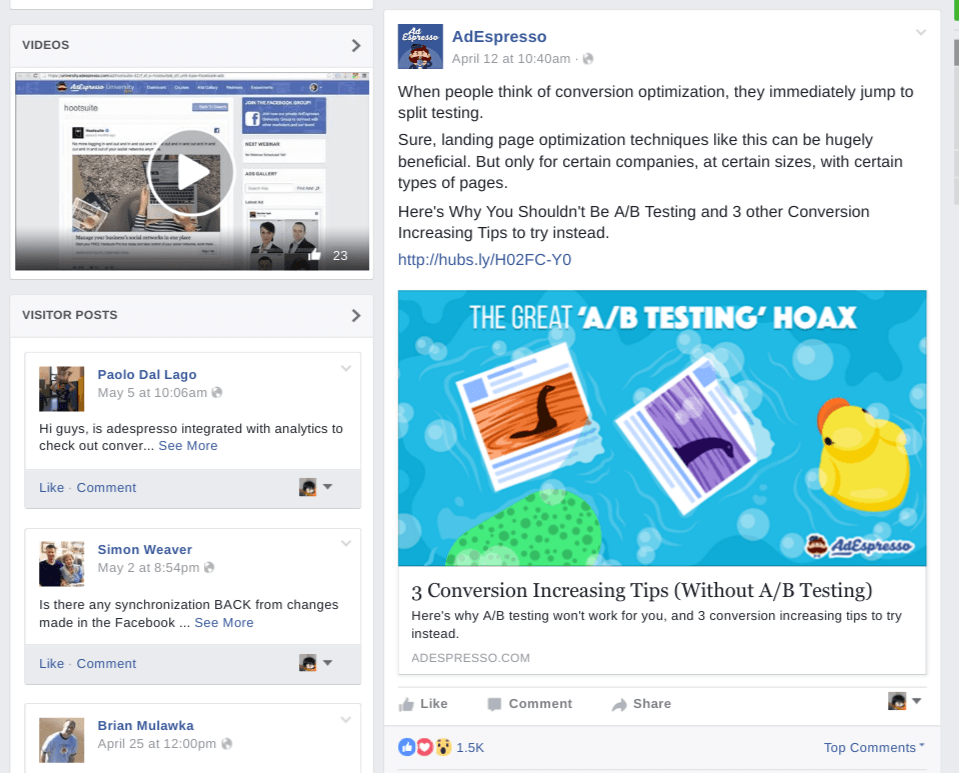Open Paolo Dal Lago's profile picture
959x773 pixels.
(x=62, y=389)
